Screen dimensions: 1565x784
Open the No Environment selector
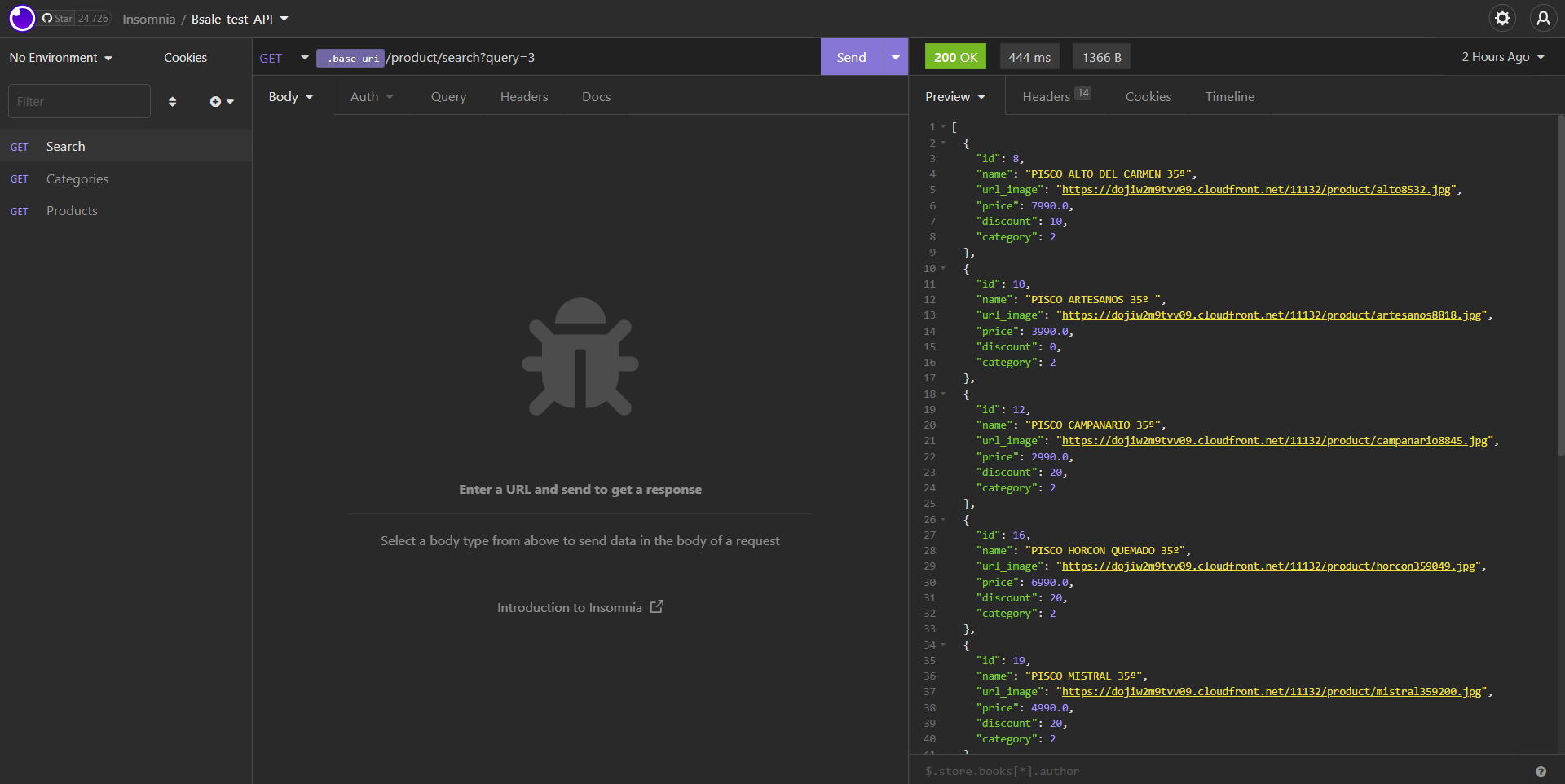point(60,57)
